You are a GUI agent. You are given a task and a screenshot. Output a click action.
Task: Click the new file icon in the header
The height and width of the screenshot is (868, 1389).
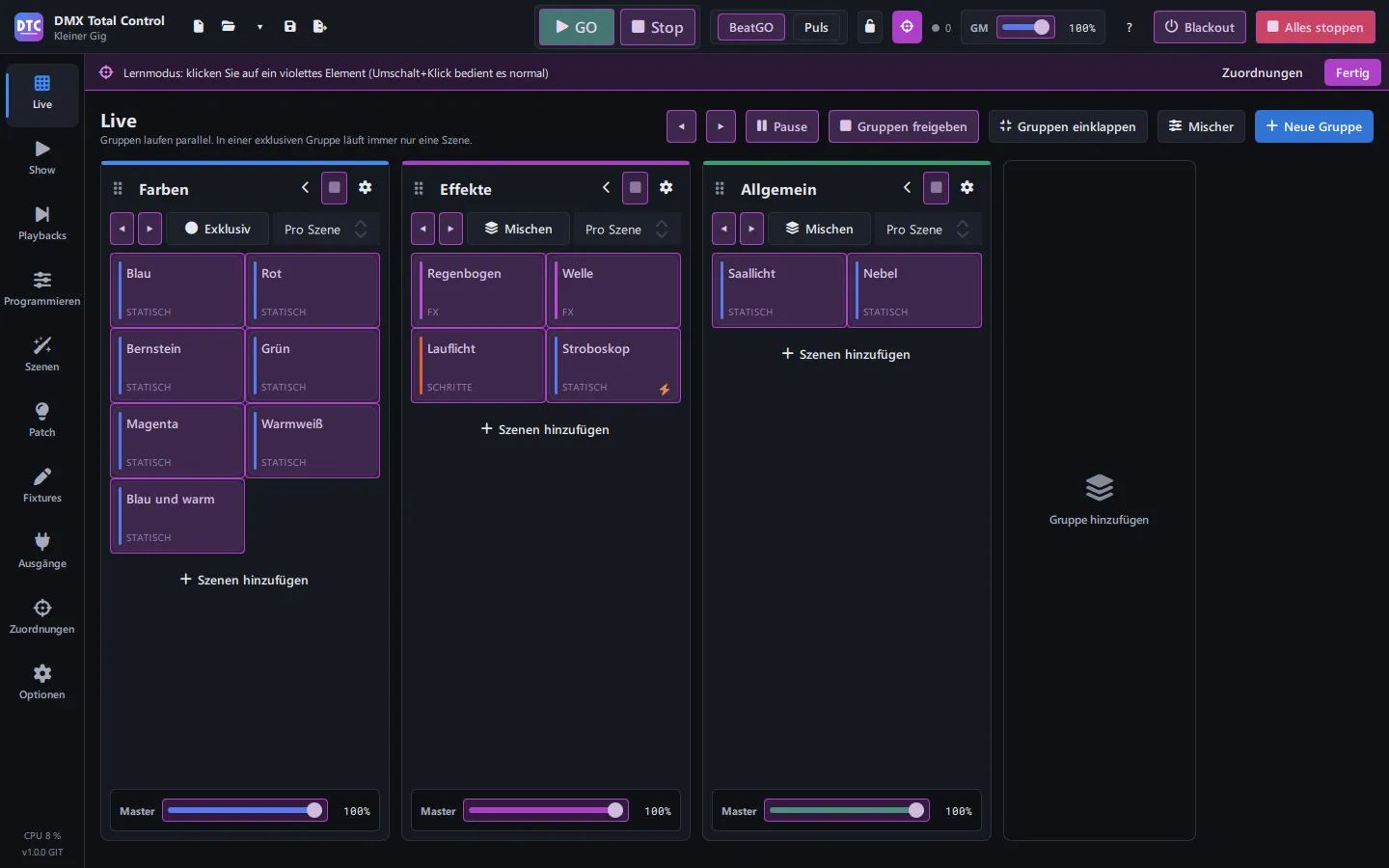(x=198, y=27)
